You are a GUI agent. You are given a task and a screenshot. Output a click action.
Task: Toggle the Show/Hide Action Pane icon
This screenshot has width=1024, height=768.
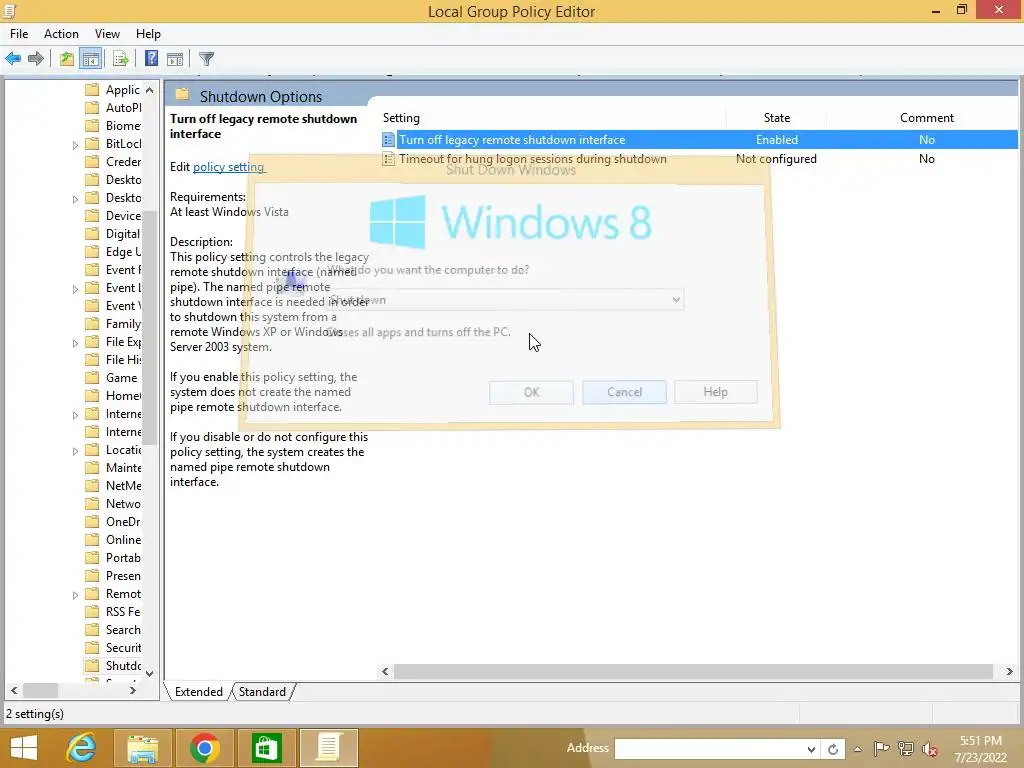(x=175, y=59)
